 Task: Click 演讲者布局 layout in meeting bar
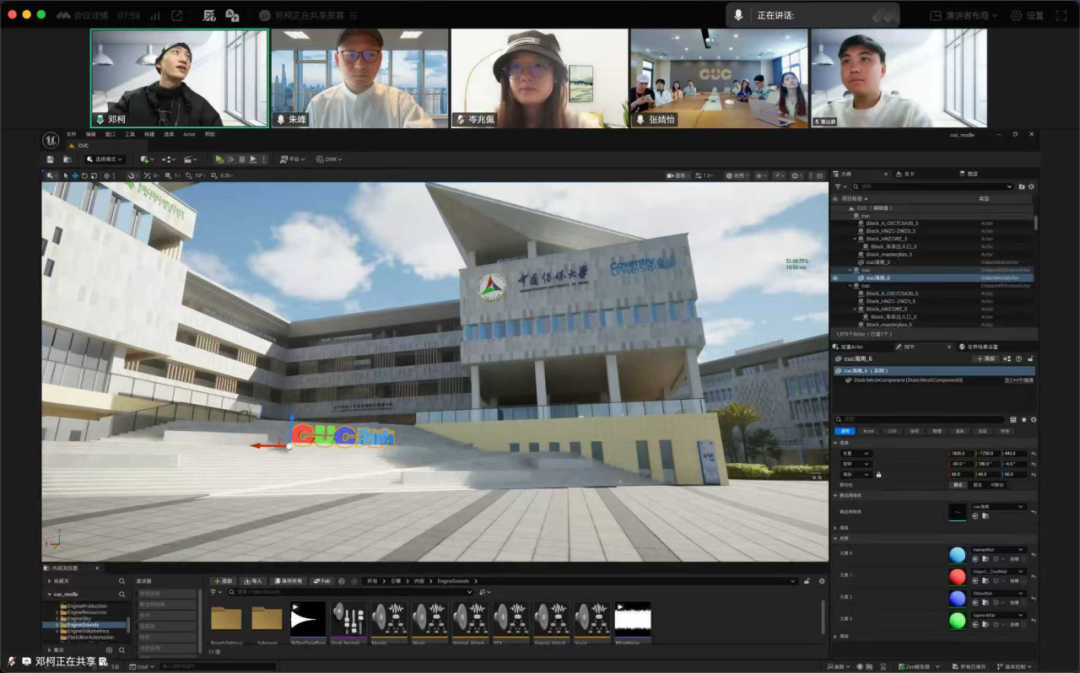[964, 15]
